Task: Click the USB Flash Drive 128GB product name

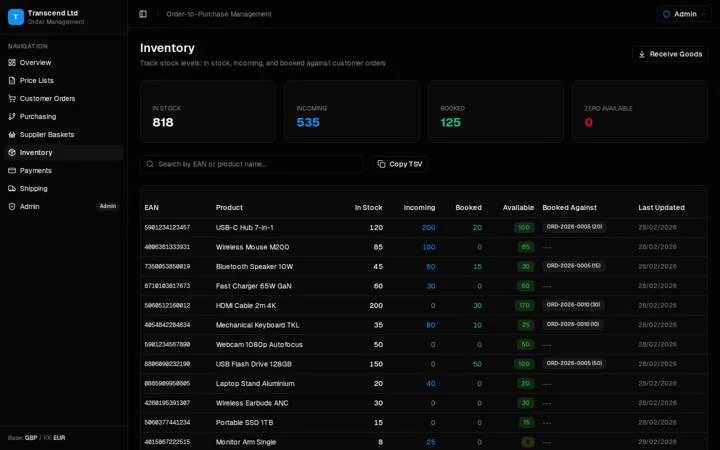Action: pos(253,364)
